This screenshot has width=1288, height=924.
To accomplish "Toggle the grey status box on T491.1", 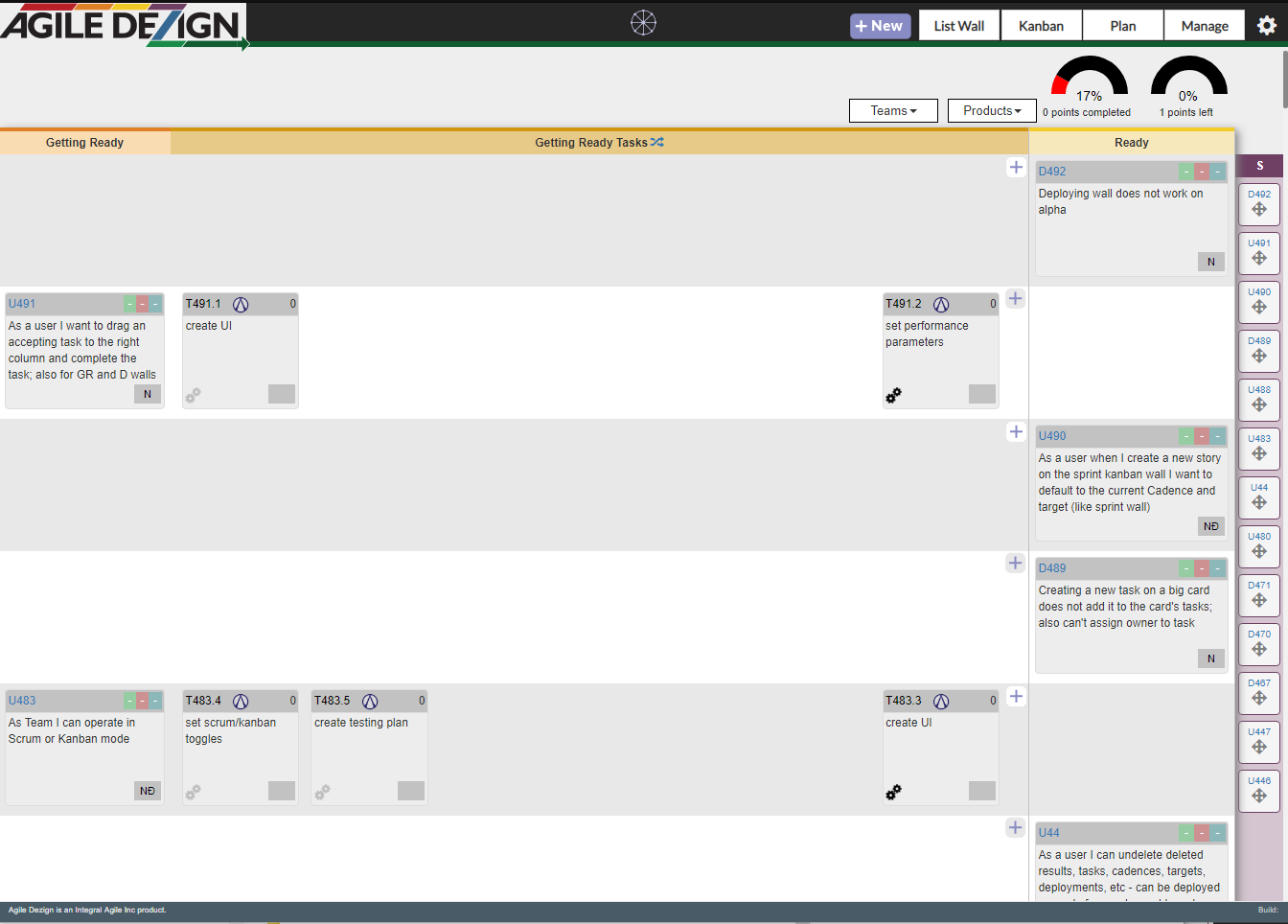I will (x=282, y=394).
